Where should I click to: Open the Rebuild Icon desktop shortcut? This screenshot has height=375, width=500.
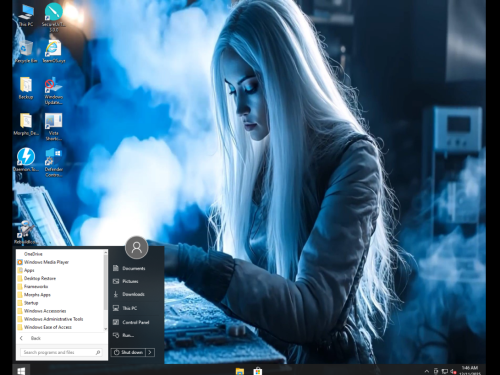pos(26,232)
